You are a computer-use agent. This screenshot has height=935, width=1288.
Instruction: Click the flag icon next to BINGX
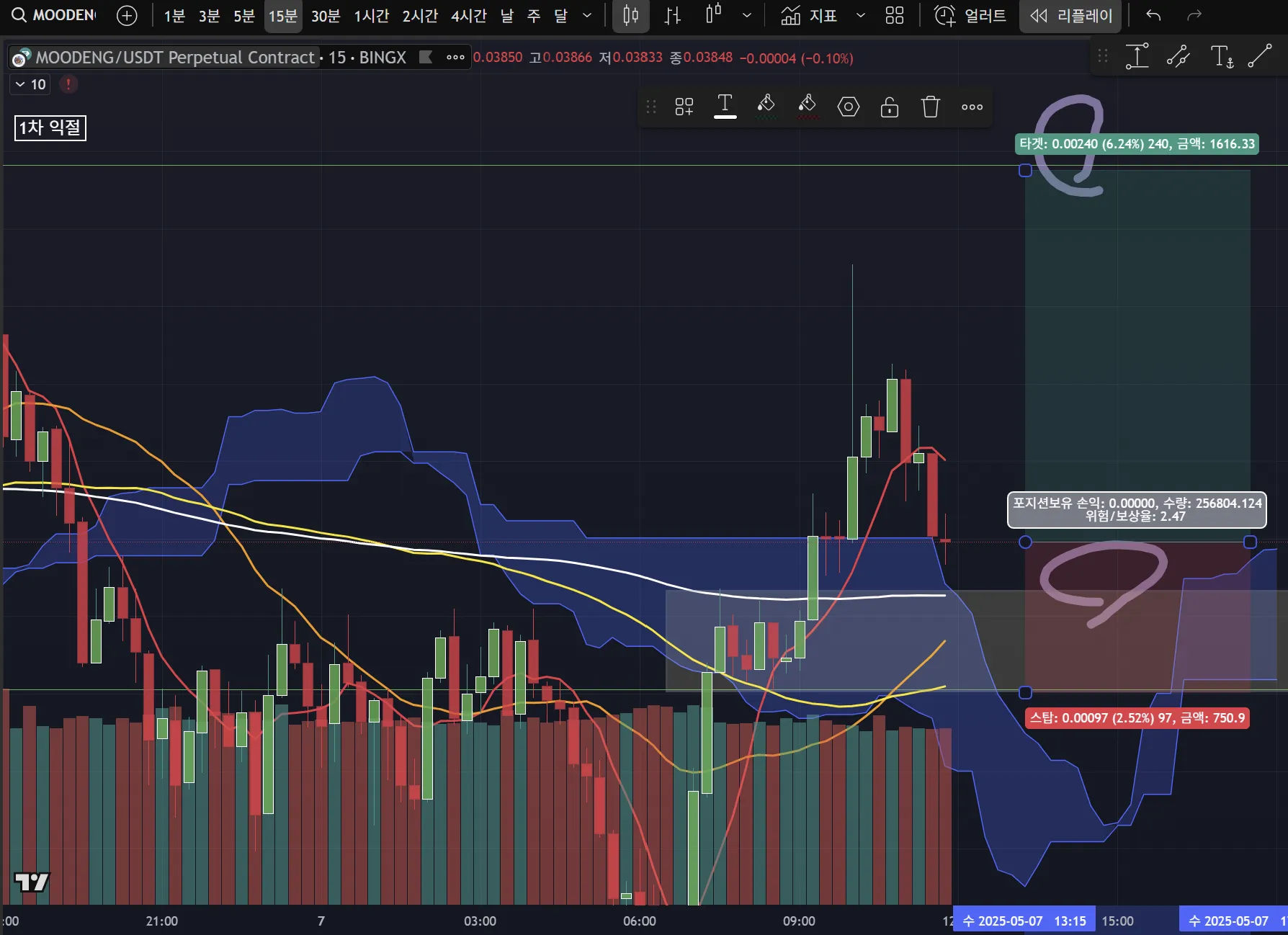426,57
